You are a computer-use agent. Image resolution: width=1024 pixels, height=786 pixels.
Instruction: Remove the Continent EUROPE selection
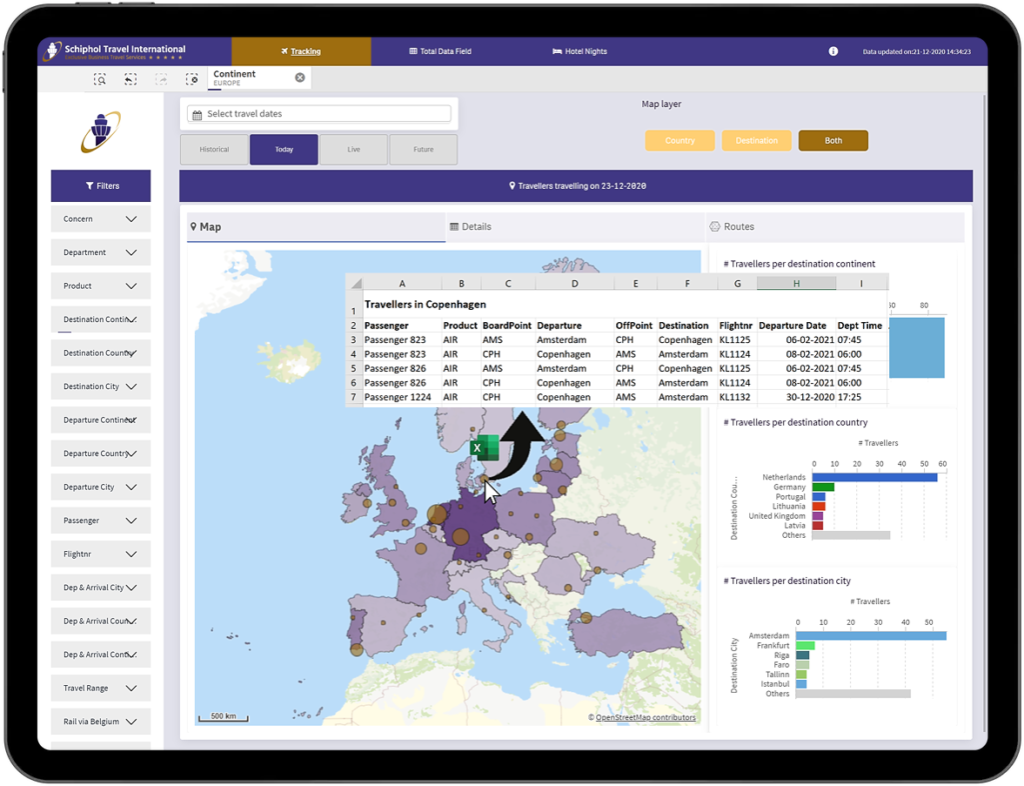300,78
